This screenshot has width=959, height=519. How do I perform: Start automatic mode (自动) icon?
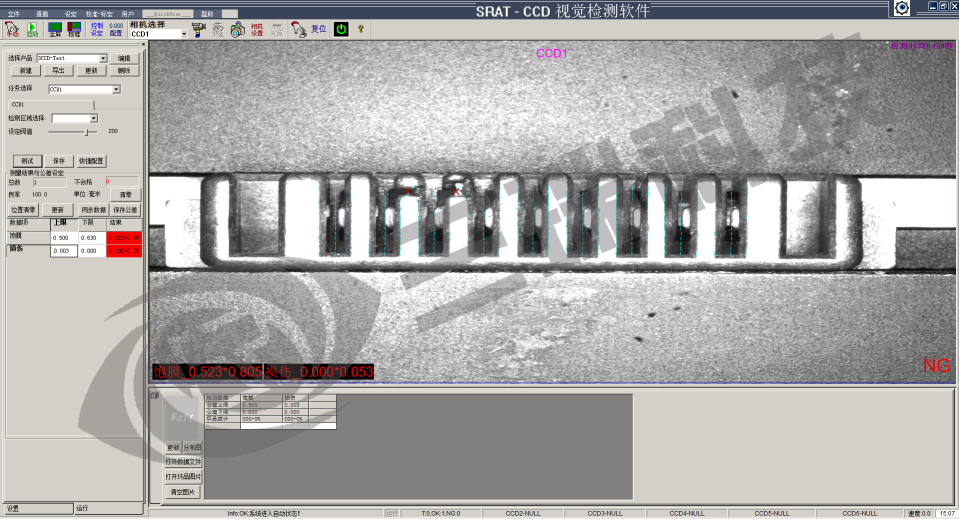click(x=32, y=29)
